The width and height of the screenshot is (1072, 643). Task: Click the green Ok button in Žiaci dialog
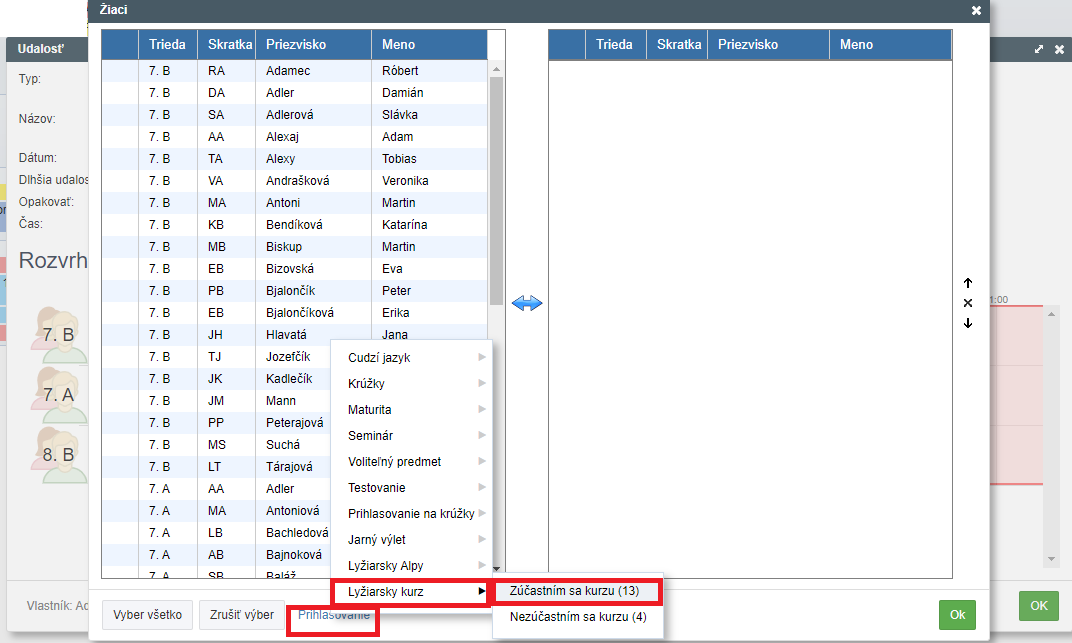[x=957, y=614]
